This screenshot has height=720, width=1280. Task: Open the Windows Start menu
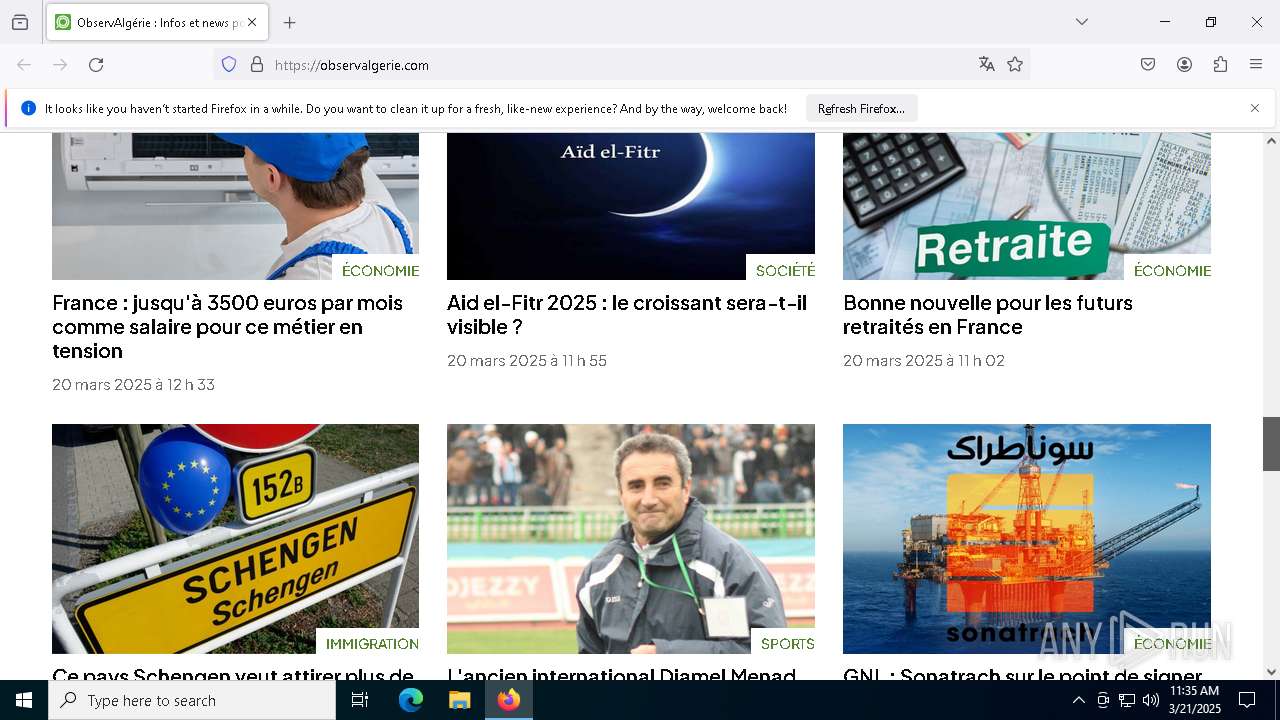(x=24, y=700)
